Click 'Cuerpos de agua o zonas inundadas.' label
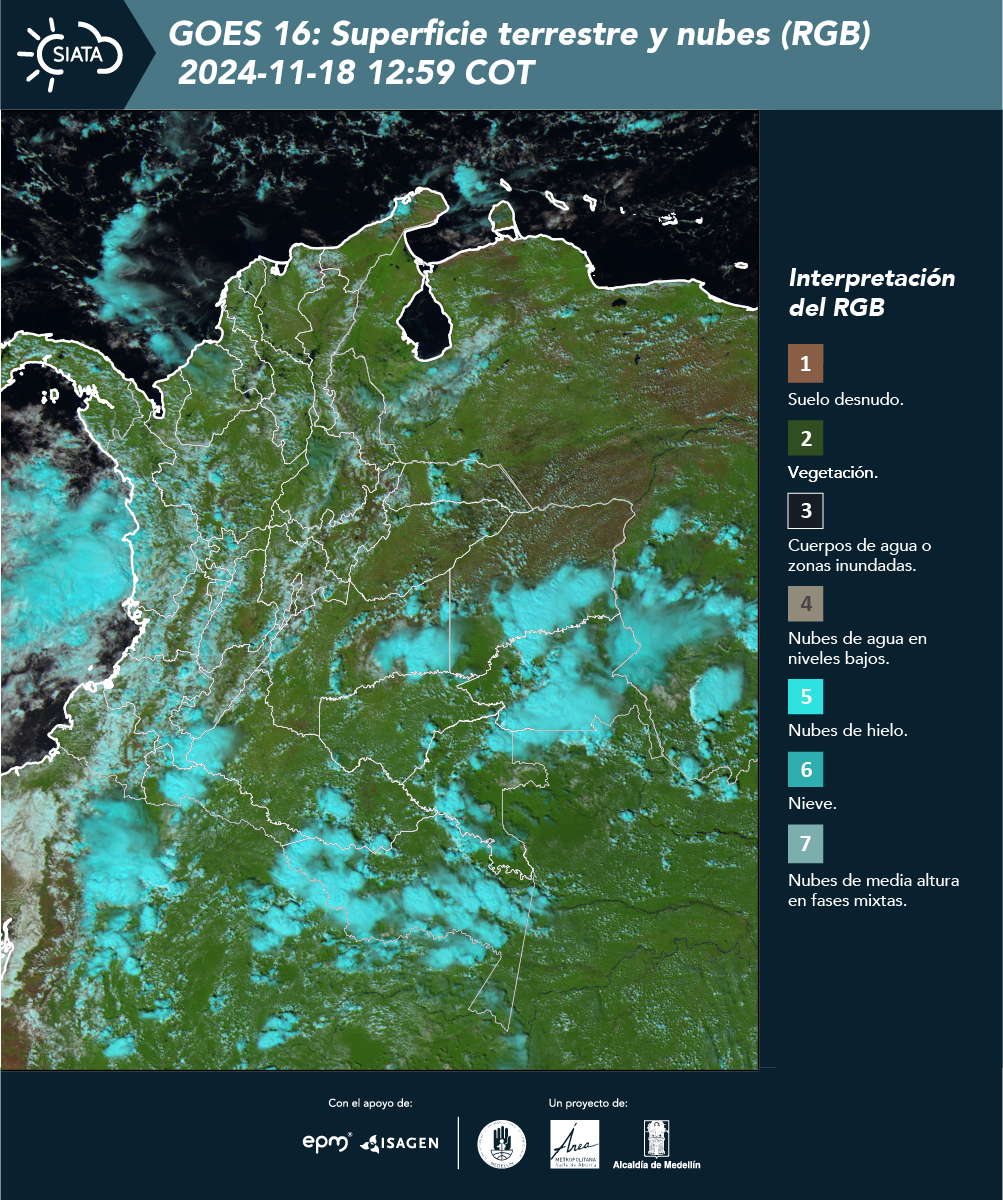1003x1200 pixels. point(860,556)
